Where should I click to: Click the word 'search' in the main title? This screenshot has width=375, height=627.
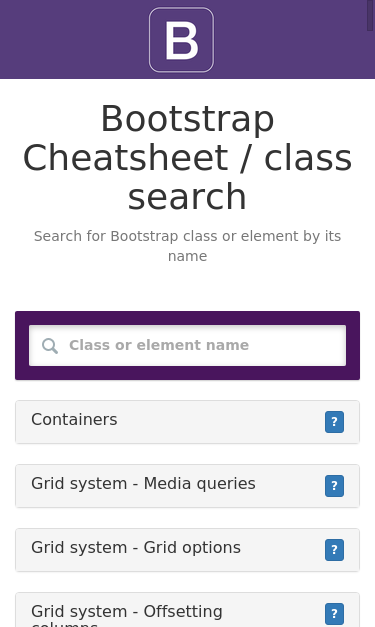pyautogui.click(x=187, y=196)
